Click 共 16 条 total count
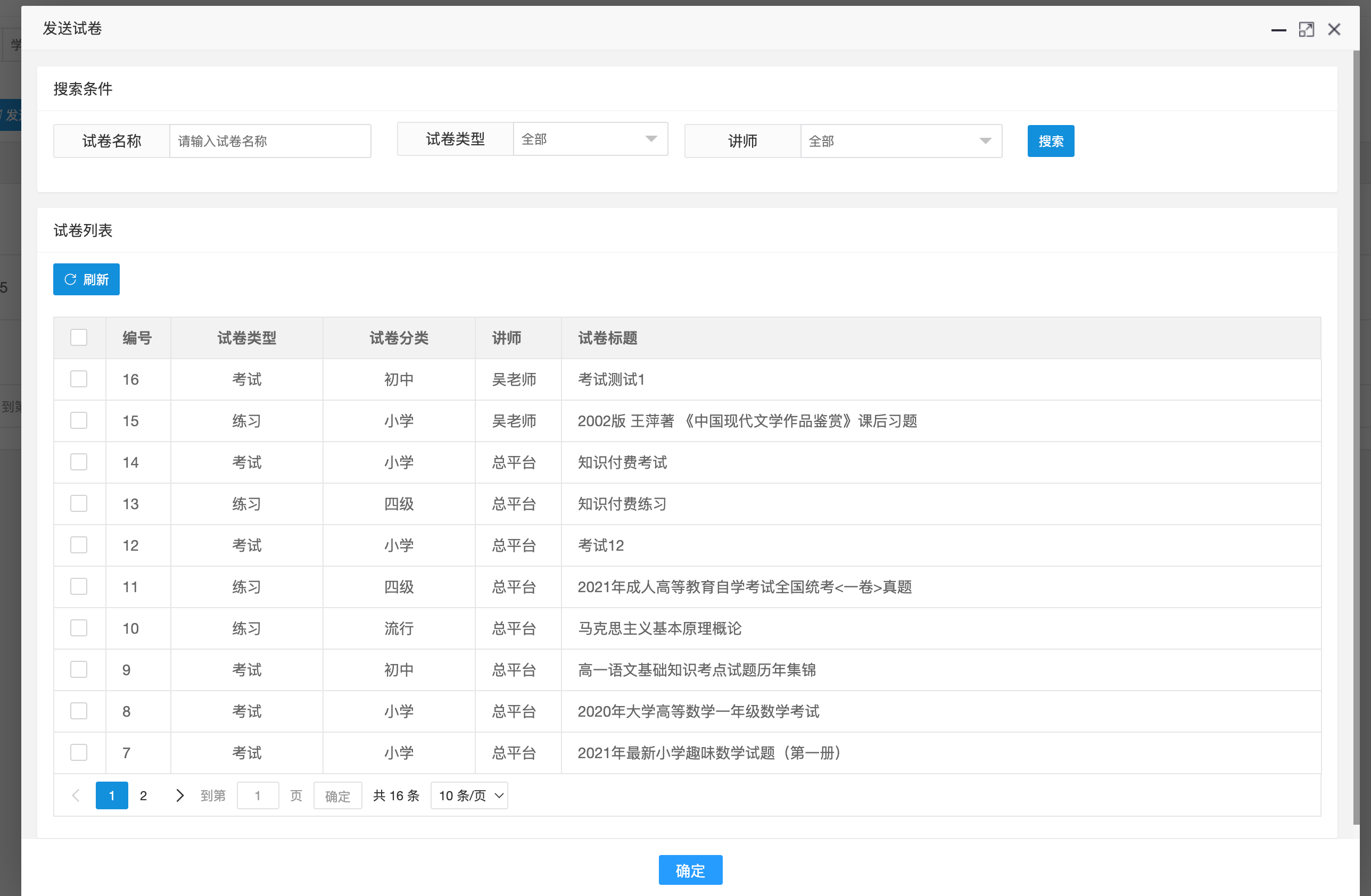Image resolution: width=1371 pixels, height=896 pixels. point(397,795)
